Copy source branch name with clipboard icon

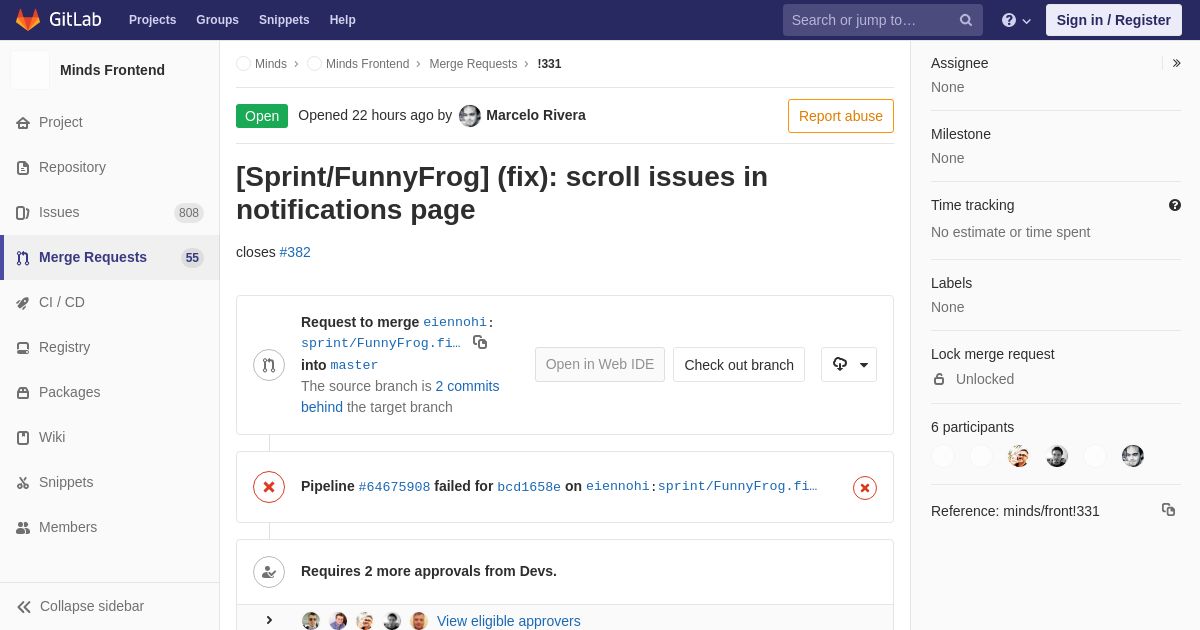point(480,342)
